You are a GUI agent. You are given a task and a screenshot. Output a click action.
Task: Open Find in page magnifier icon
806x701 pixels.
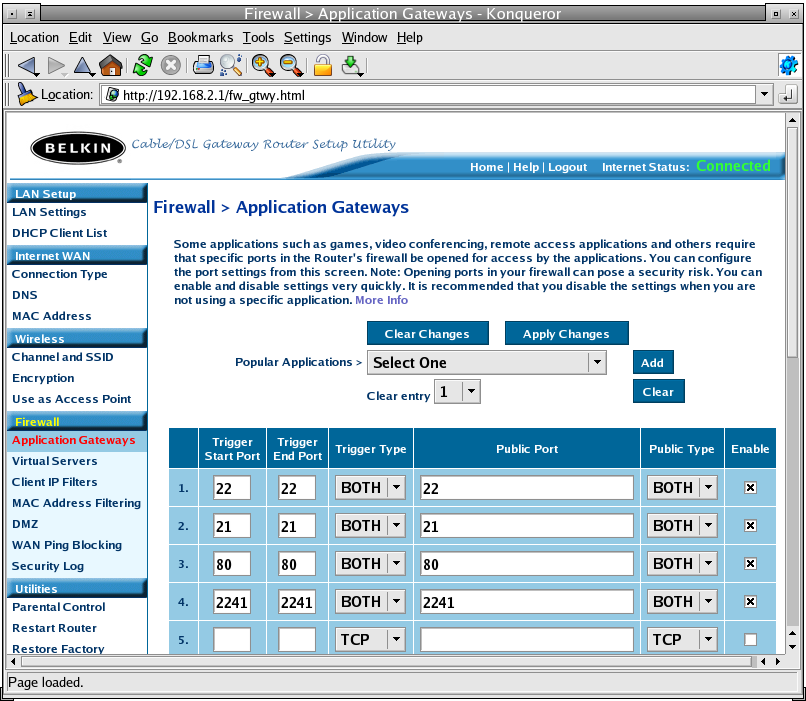coord(231,66)
